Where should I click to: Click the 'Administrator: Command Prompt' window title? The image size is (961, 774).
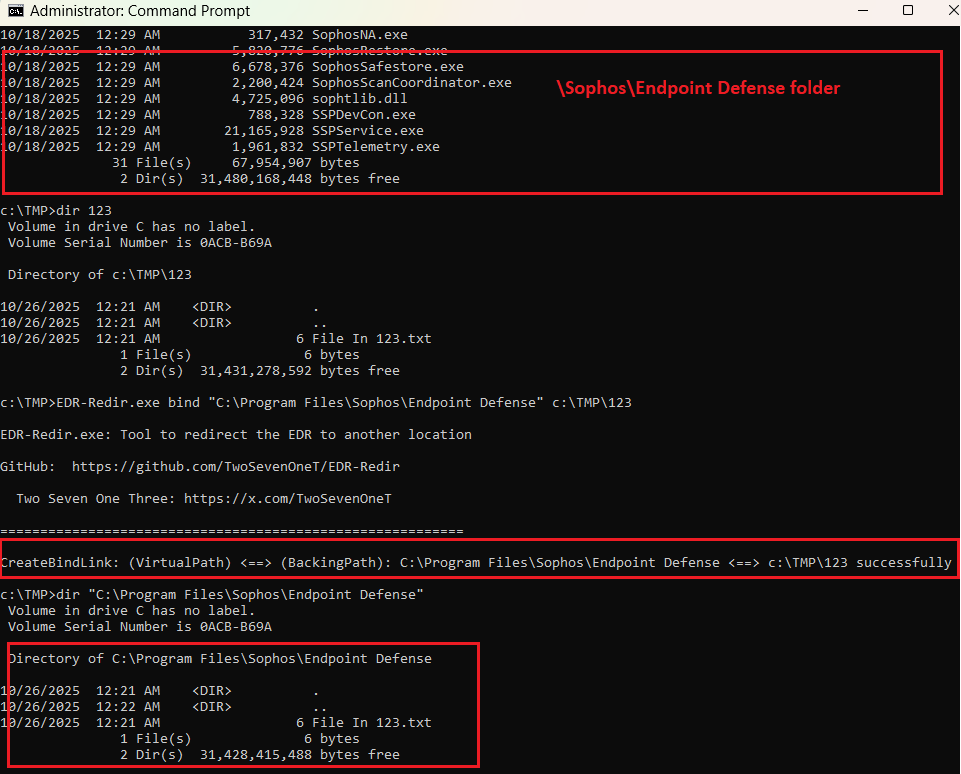[140, 11]
